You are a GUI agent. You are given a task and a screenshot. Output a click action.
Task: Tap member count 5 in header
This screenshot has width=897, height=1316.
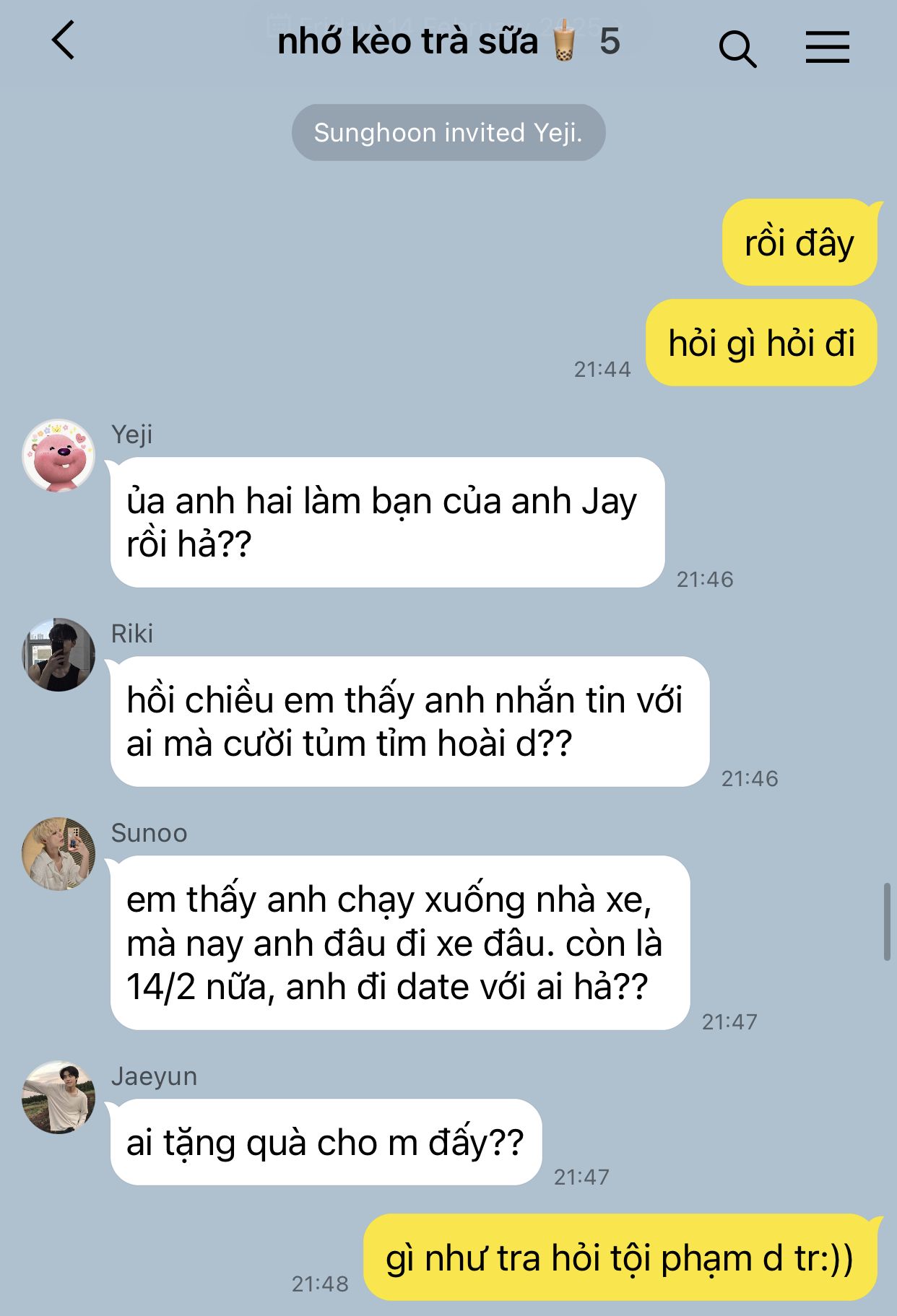click(x=610, y=42)
